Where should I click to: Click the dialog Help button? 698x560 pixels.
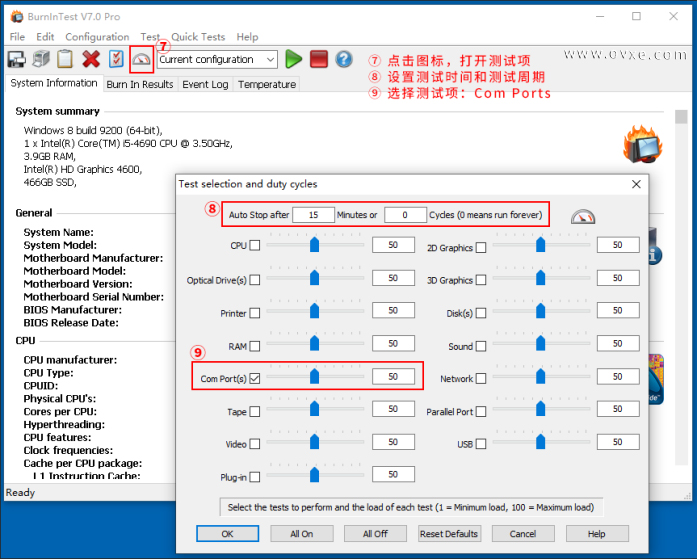597,534
